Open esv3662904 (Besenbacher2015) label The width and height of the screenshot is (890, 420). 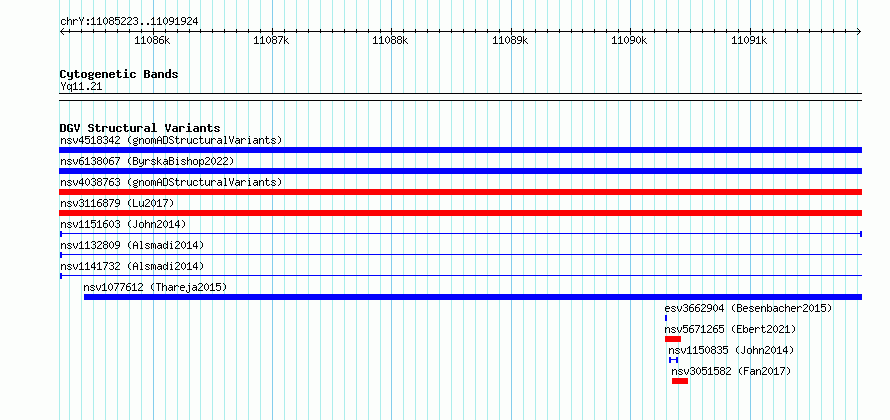[x=748, y=308]
